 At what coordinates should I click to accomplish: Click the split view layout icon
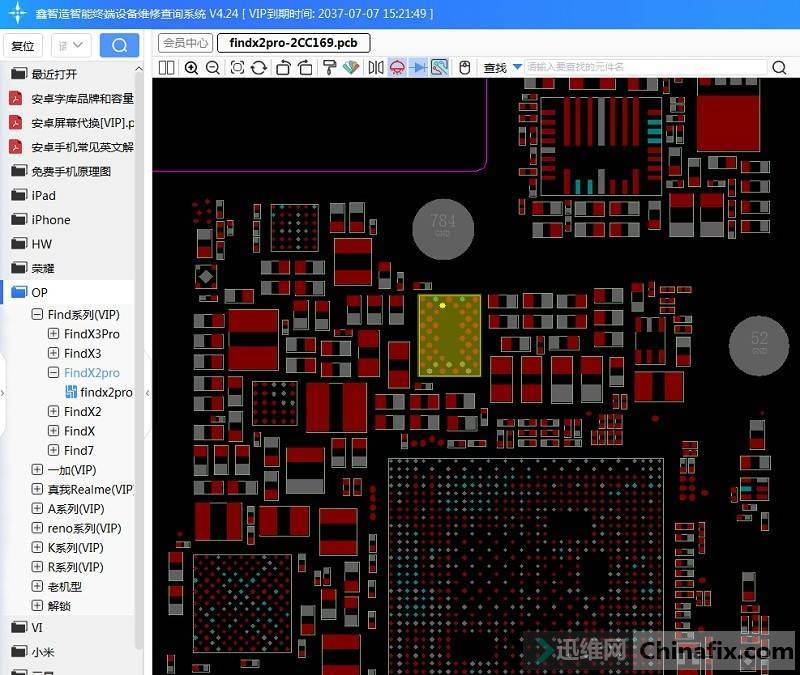[x=166, y=67]
